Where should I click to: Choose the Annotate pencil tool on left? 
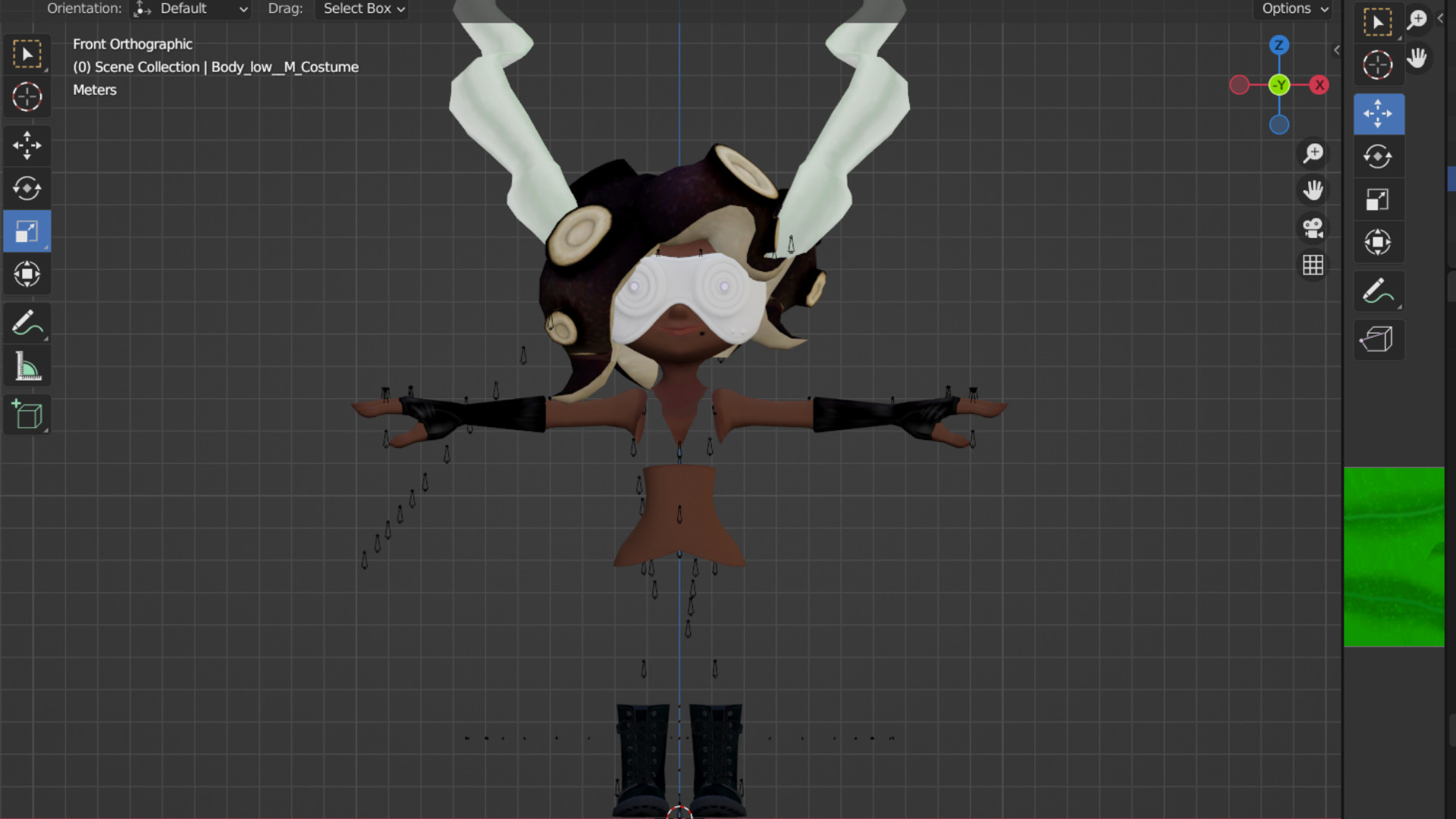click(x=27, y=323)
